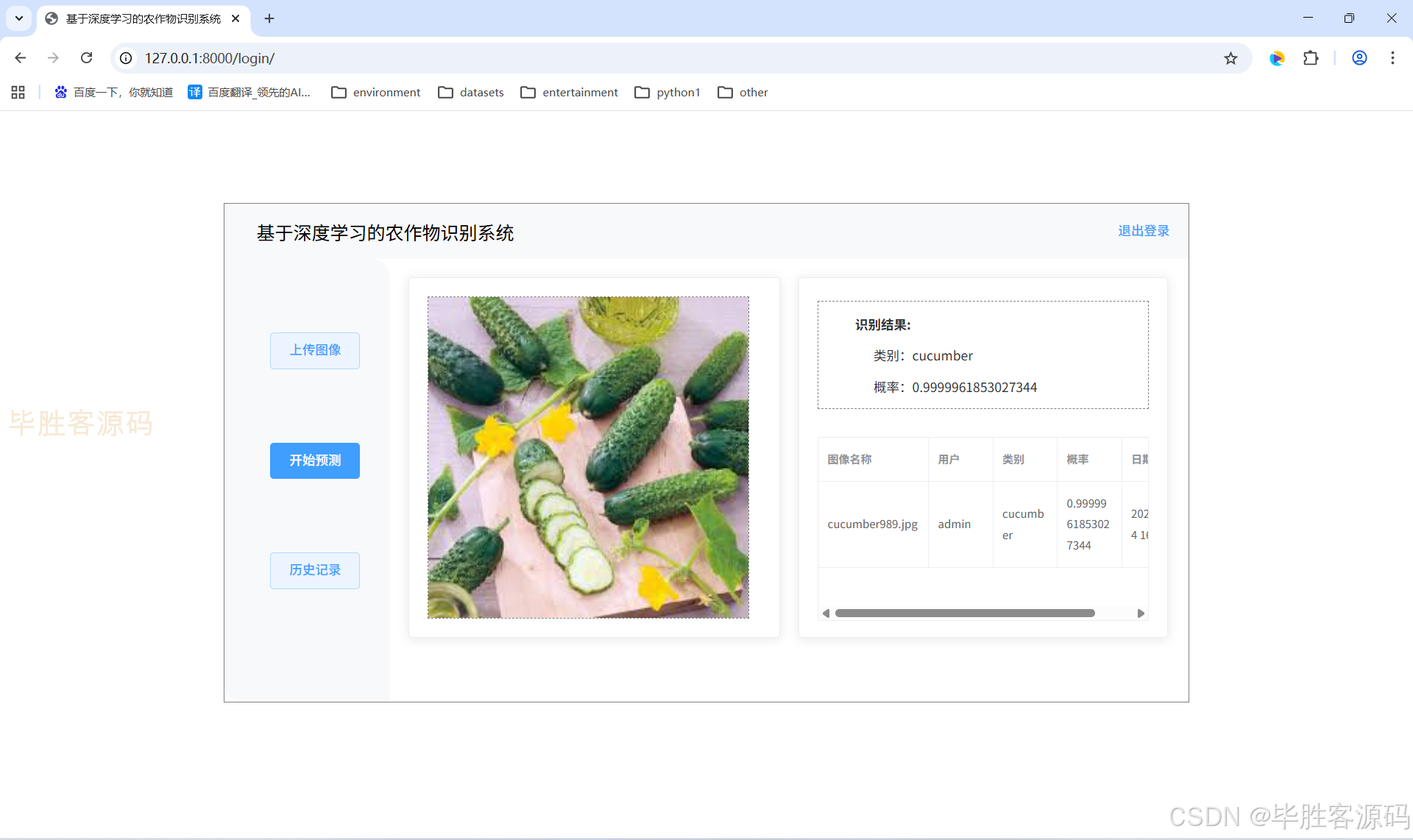This screenshot has height=840, width=1413.
Task: Open the environment bookmark folder
Action: (376, 92)
